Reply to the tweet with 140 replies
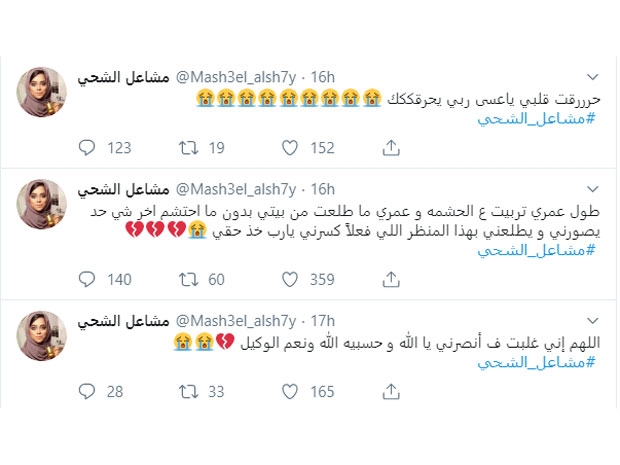The height and width of the screenshot is (465, 620). [x=86, y=279]
